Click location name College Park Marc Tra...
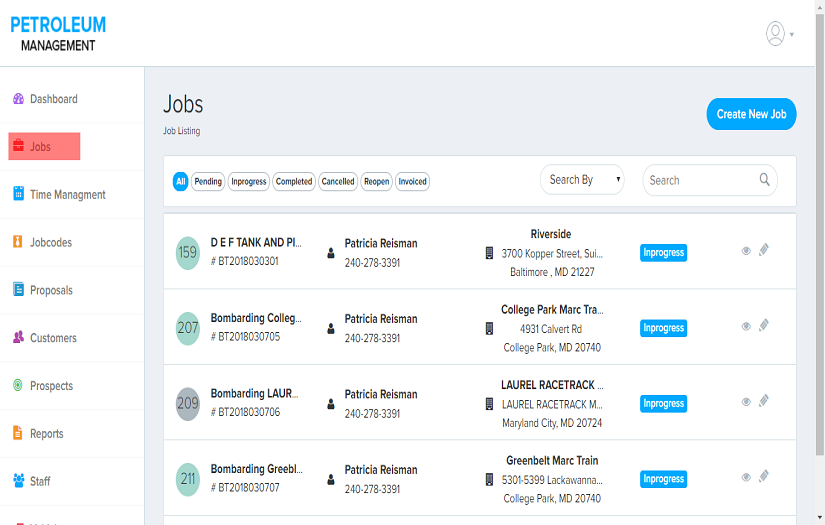This screenshot has width=825, height=525. point(552,310)
